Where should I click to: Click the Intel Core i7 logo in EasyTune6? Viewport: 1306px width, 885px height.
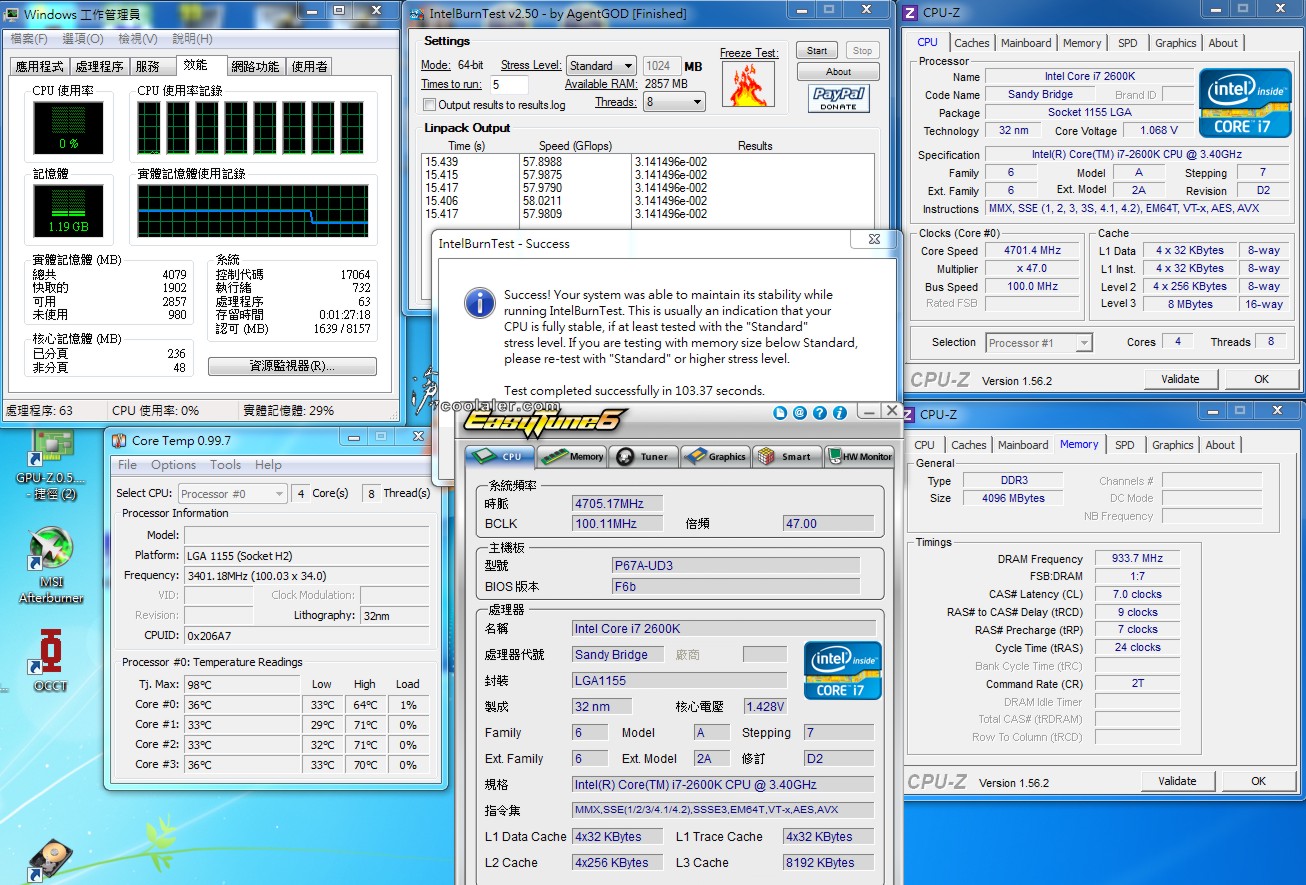coord(842,670)
